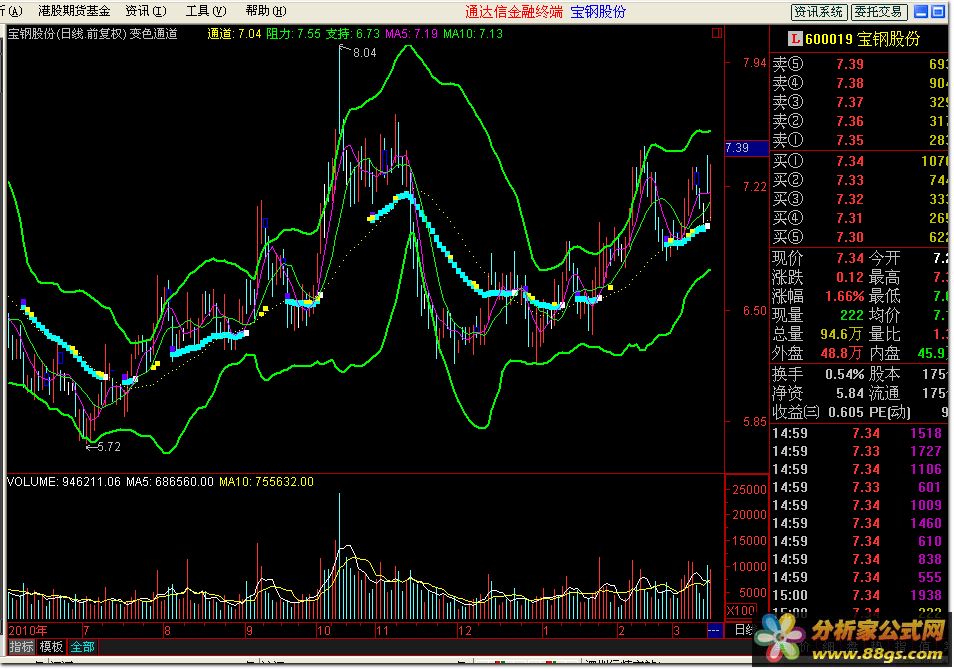Click the 卖④ row price 7.38
This screenshot has height=669, width=954.
(x=850, y=83)
